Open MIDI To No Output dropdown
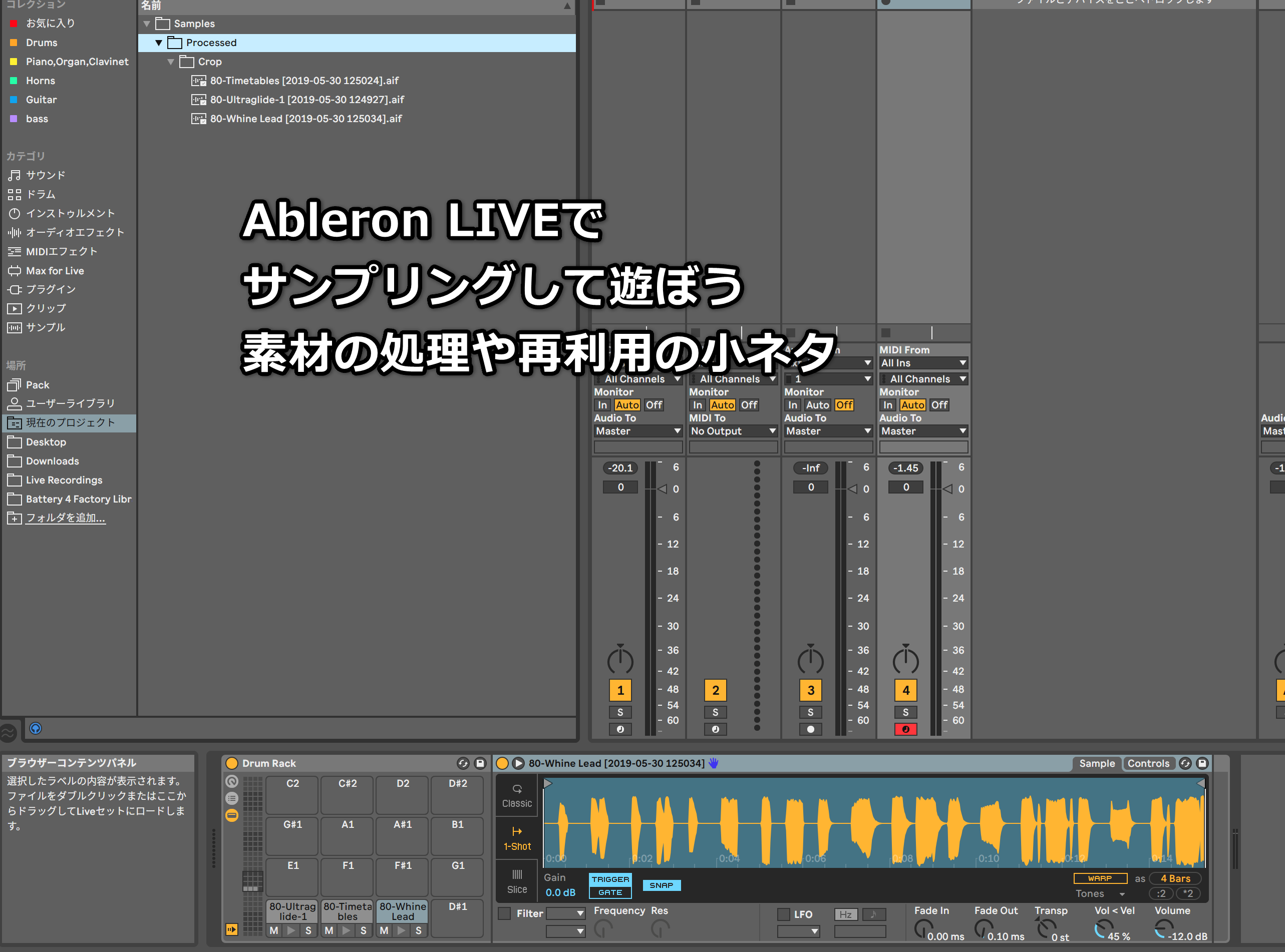Image resolution: width=1285 pixels, height=952 pixels. click(x=733, y=431)
